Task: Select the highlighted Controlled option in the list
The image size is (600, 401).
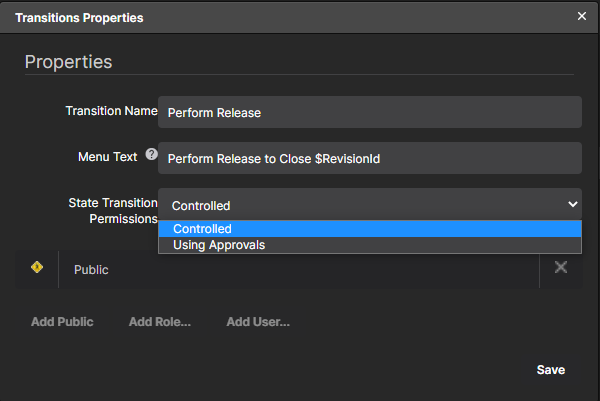Action: [x=369, y=229]
